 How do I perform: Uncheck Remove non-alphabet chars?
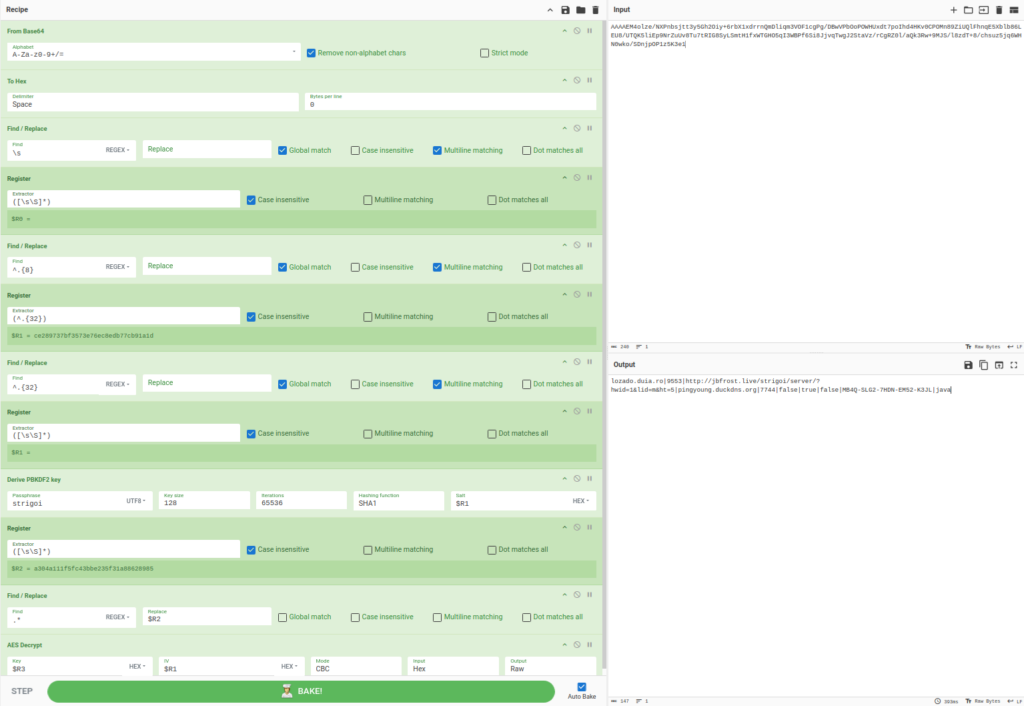tap(312, 53)
